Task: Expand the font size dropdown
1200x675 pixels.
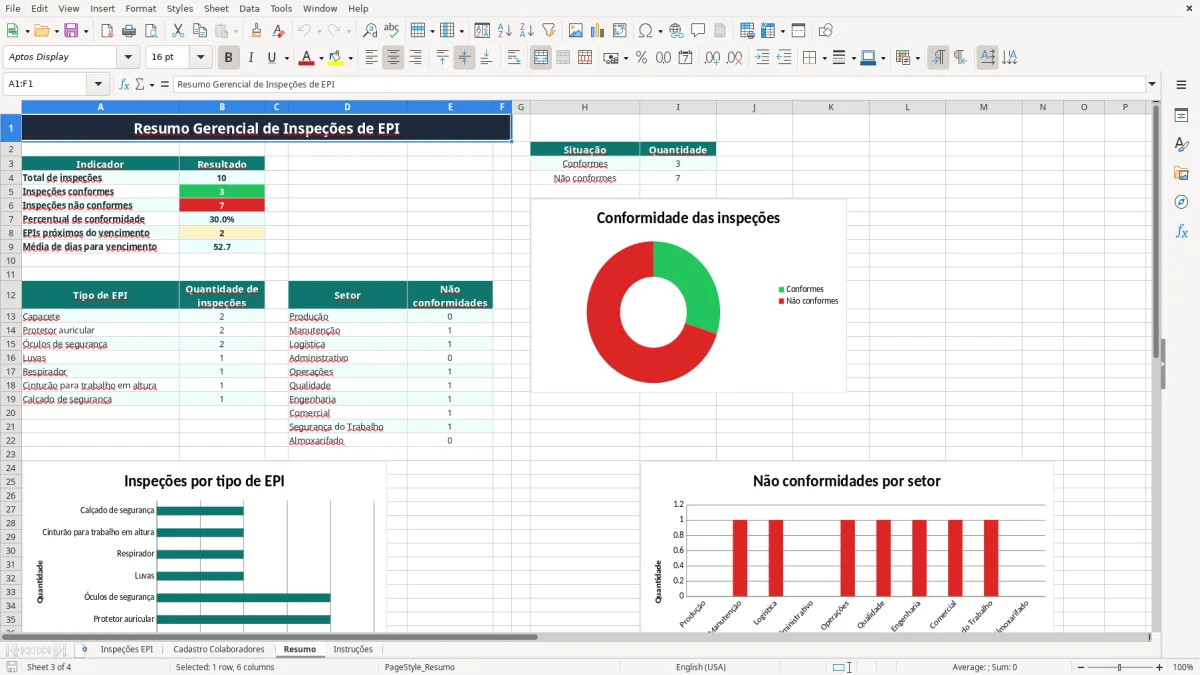Action: 201,58
